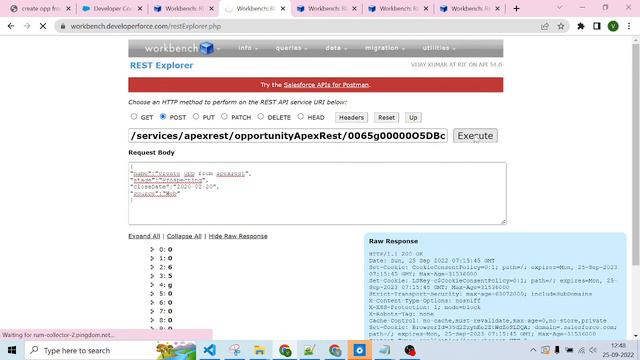Viewport: 640px width, 360px height.
Task: Click Collapse All link
Action: tap(184, 236)
